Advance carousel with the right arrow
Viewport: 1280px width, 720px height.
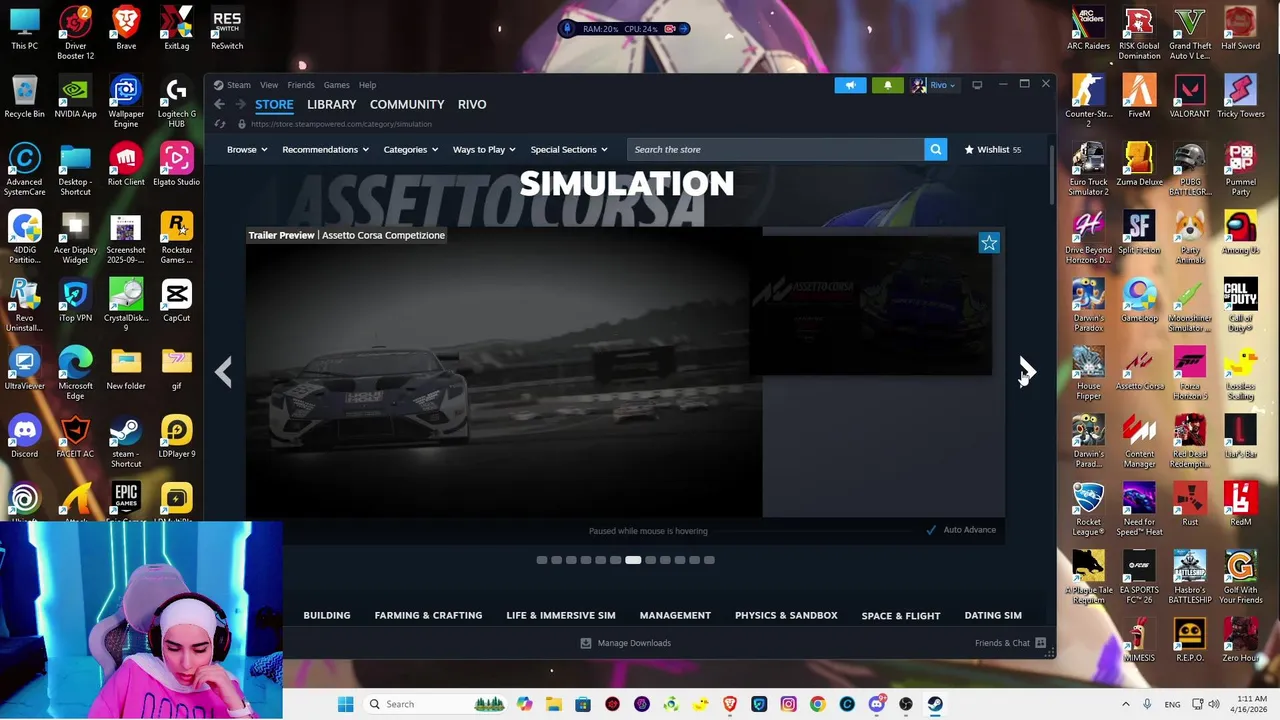click(1027, 372)
